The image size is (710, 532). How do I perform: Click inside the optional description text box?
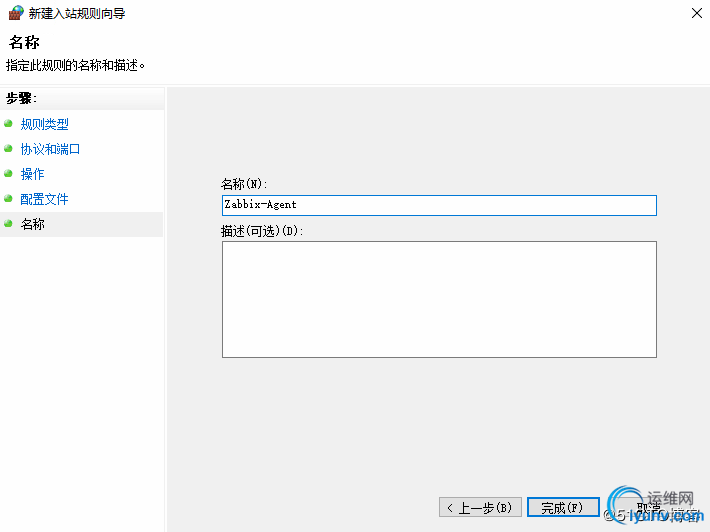click(438, 299)
